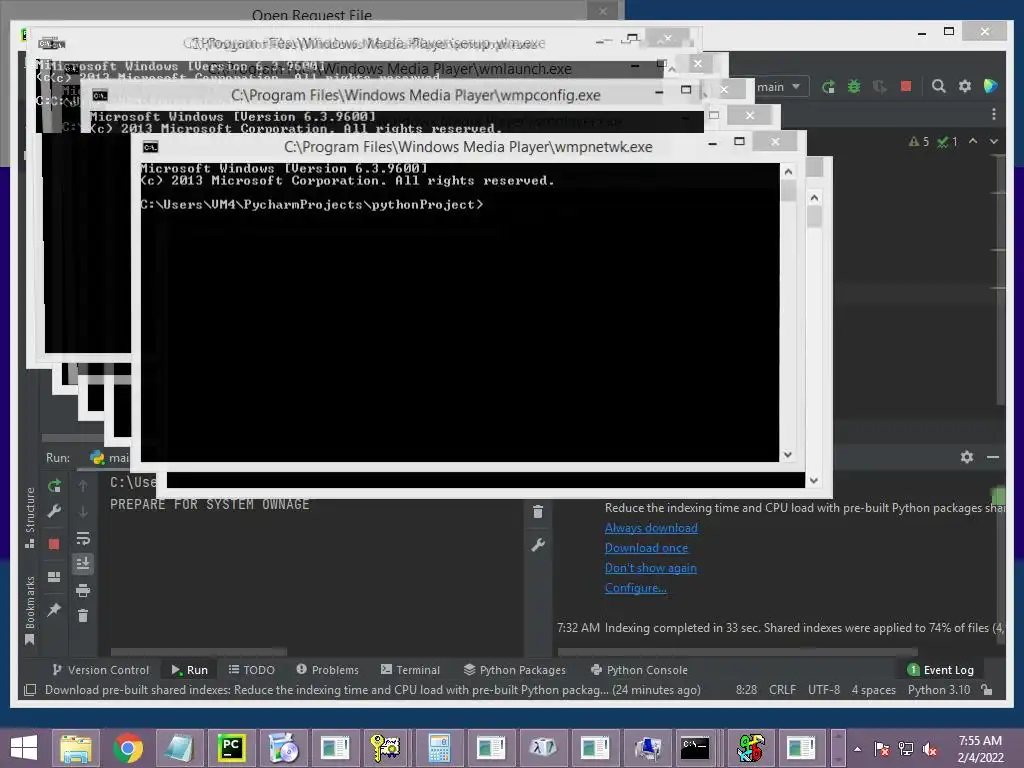Open the Terminal tool window tab

coord(411,670)
